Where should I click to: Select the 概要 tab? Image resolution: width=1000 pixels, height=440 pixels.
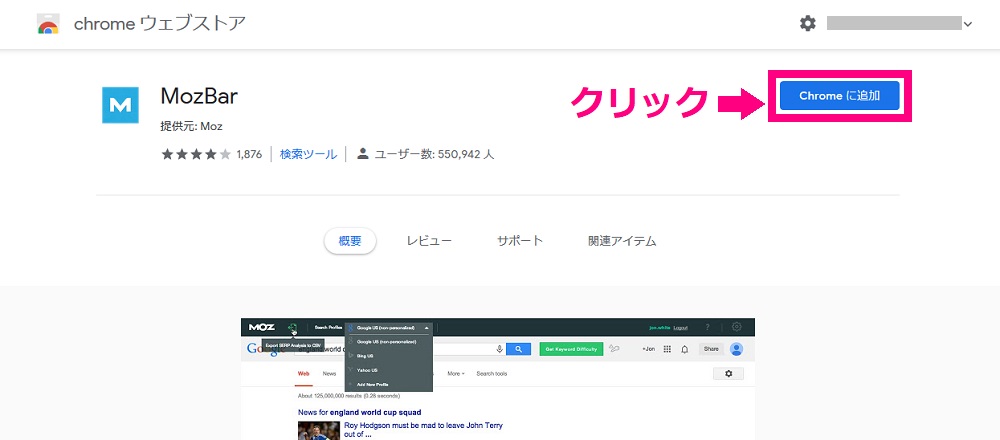click(x=349, y=241)
